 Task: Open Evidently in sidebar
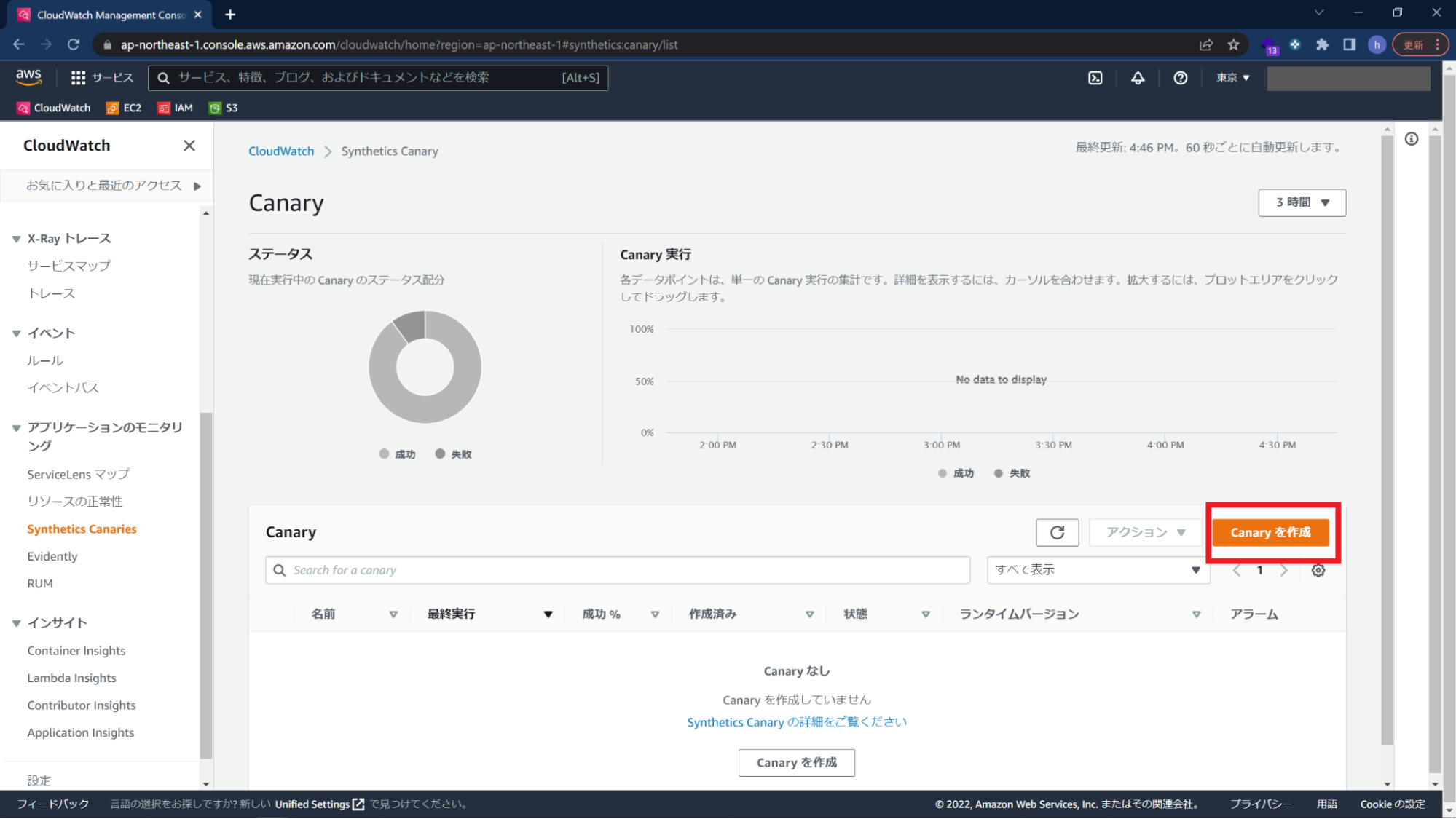click(52, 556)
